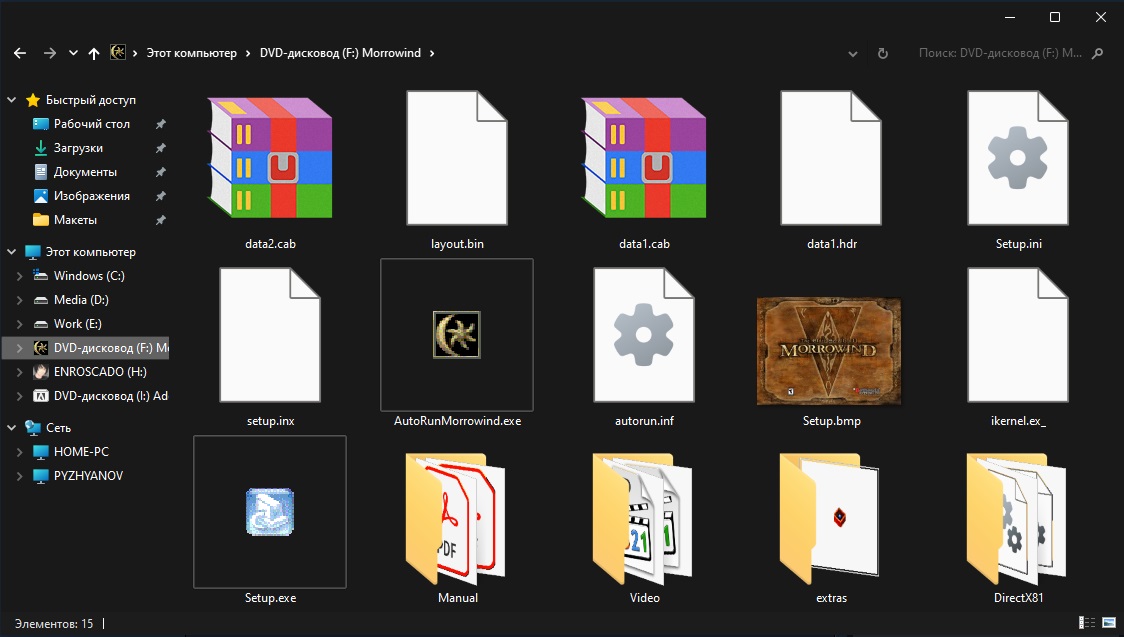Open Документы in quick access

coord(85,172)
